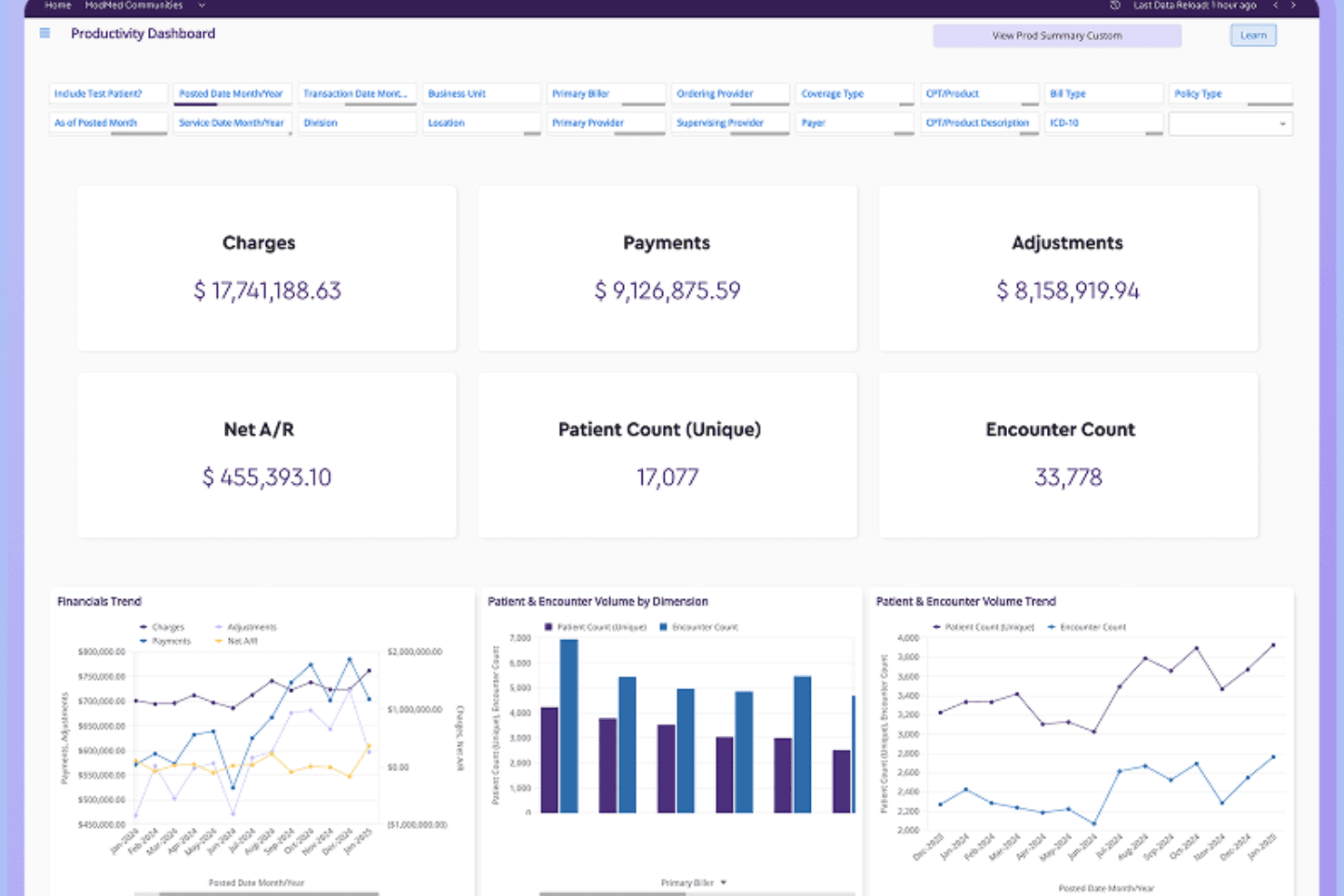Click the Patient & Encounter Volume by Dimension title
This screenshot has height=896, width=1344.
click(x=598, y=601)
